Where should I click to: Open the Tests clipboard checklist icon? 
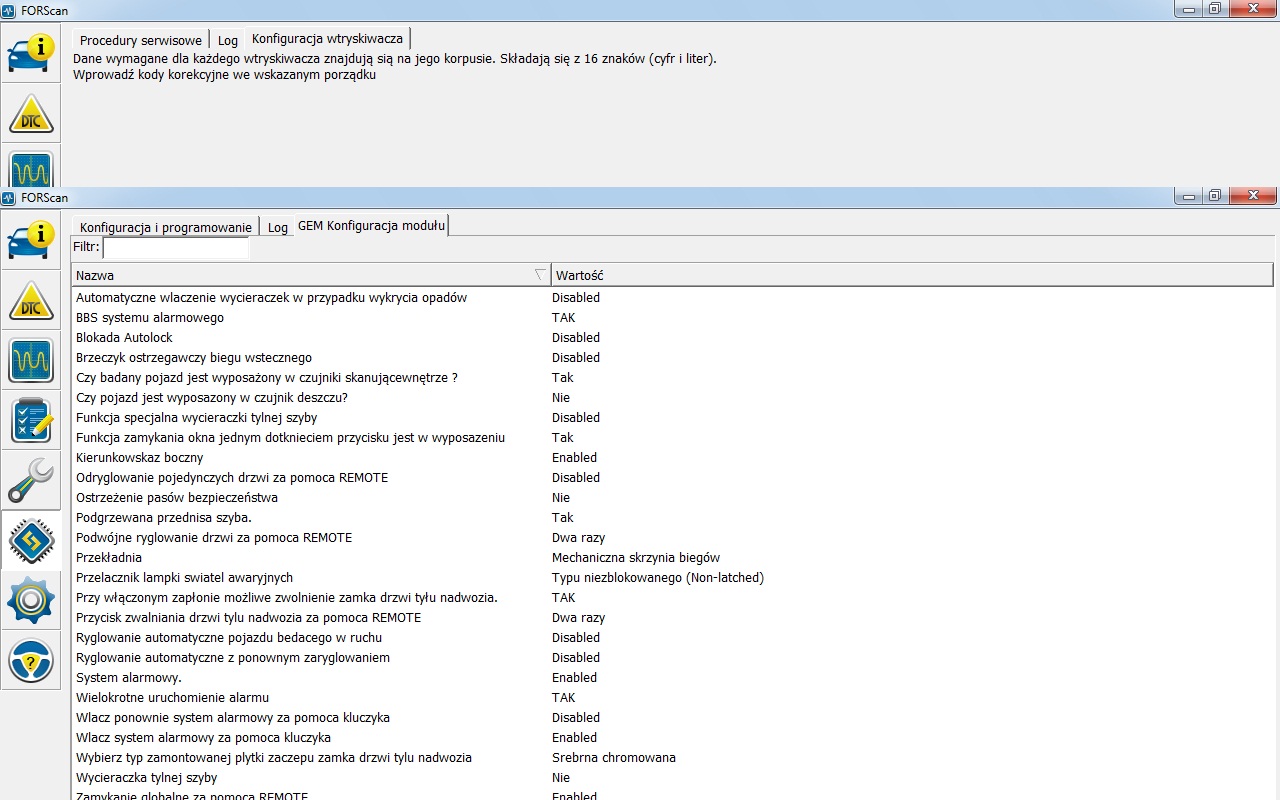[x=31, y=420]
